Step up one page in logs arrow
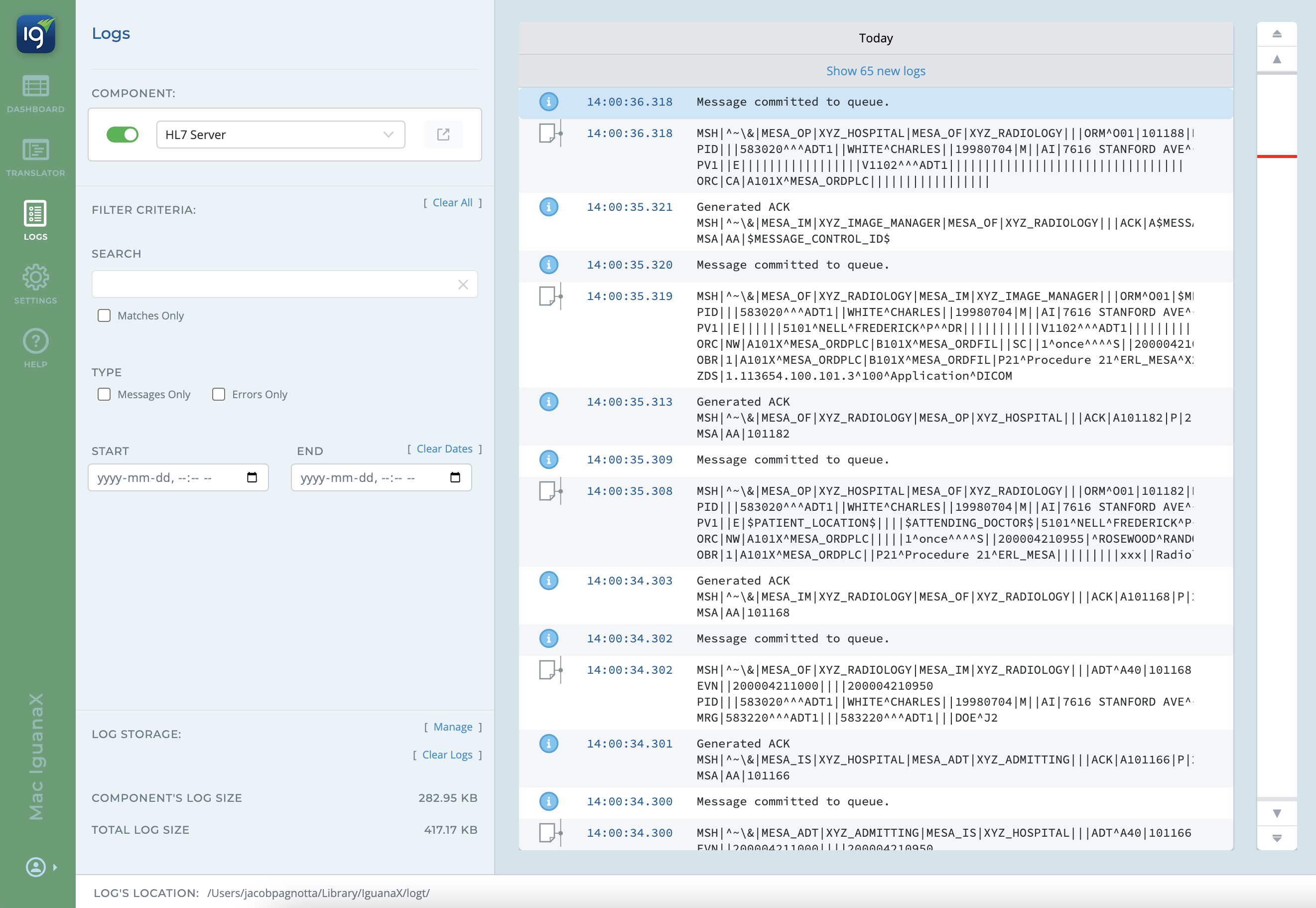 pos(1277,59)
